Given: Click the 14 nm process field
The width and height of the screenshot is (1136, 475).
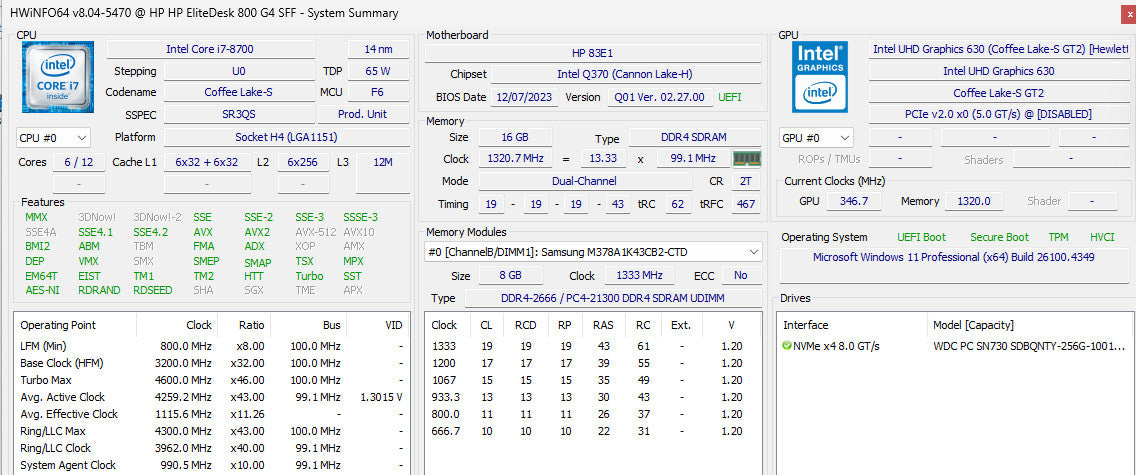Looking at the screenshot, I should pos(378,49).
